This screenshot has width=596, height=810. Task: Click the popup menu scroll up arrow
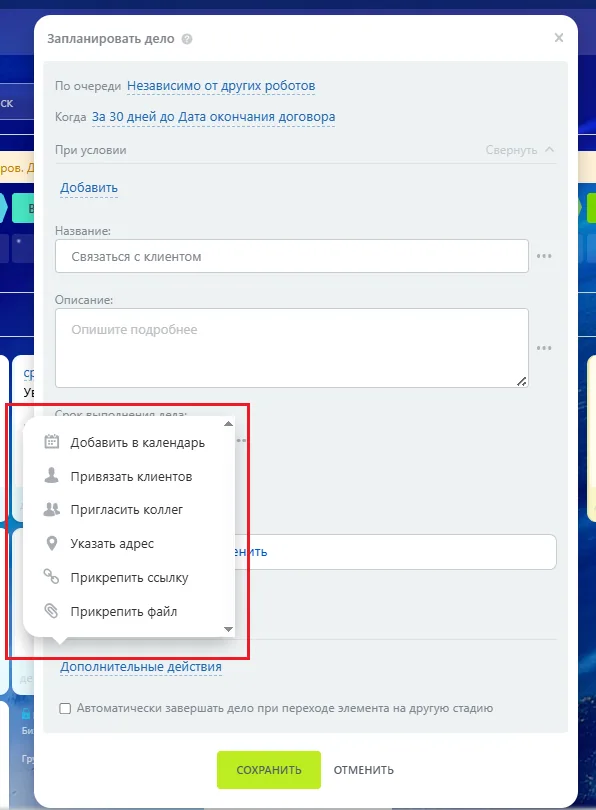coord(228,424)
